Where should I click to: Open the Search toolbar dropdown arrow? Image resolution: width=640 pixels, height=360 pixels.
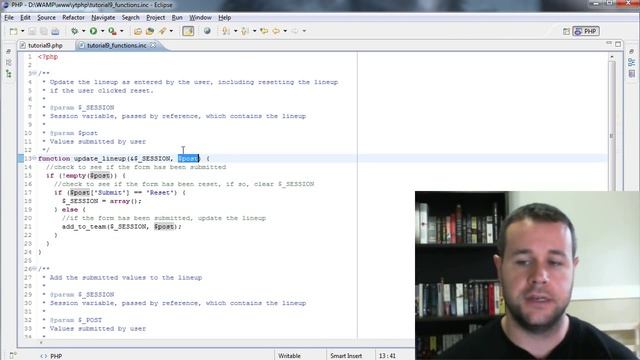click(171, 31)
